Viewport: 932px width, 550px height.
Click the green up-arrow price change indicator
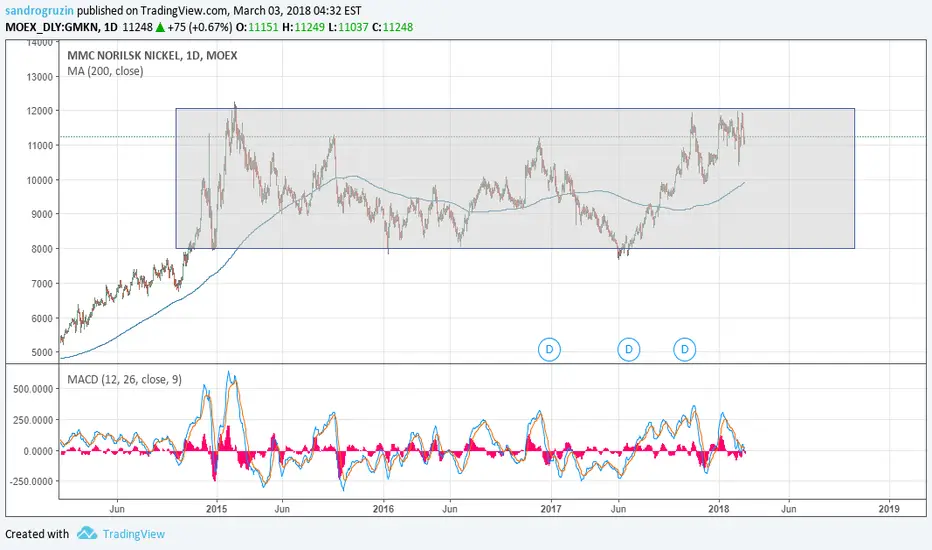[160, 27]
